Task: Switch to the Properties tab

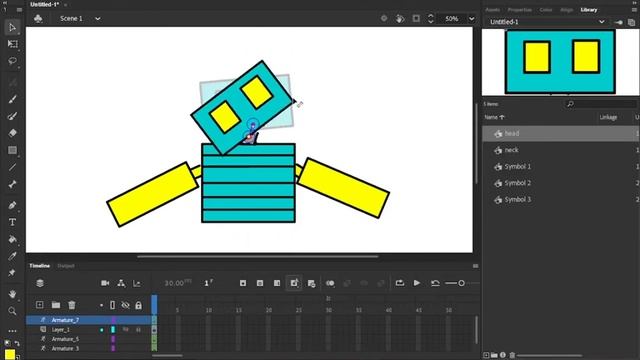Action: click(x=519, y=10)
